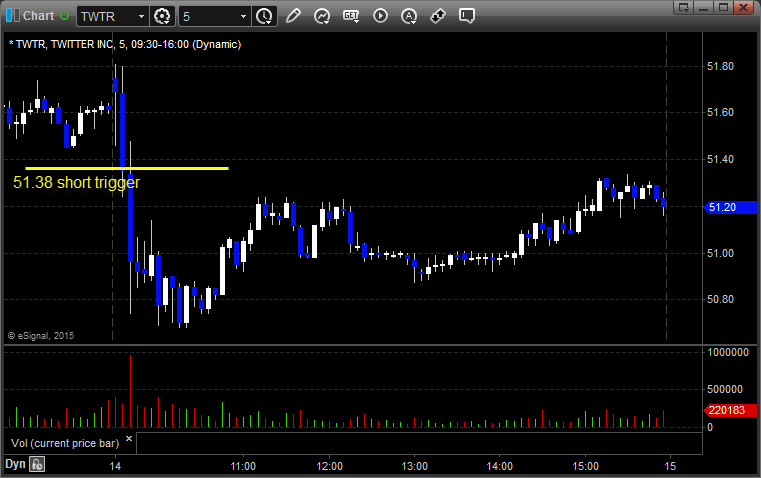This screenshot has height=478, width=761.
Task: Click the 500000 volume axis label
Action: tap(725, 389)
